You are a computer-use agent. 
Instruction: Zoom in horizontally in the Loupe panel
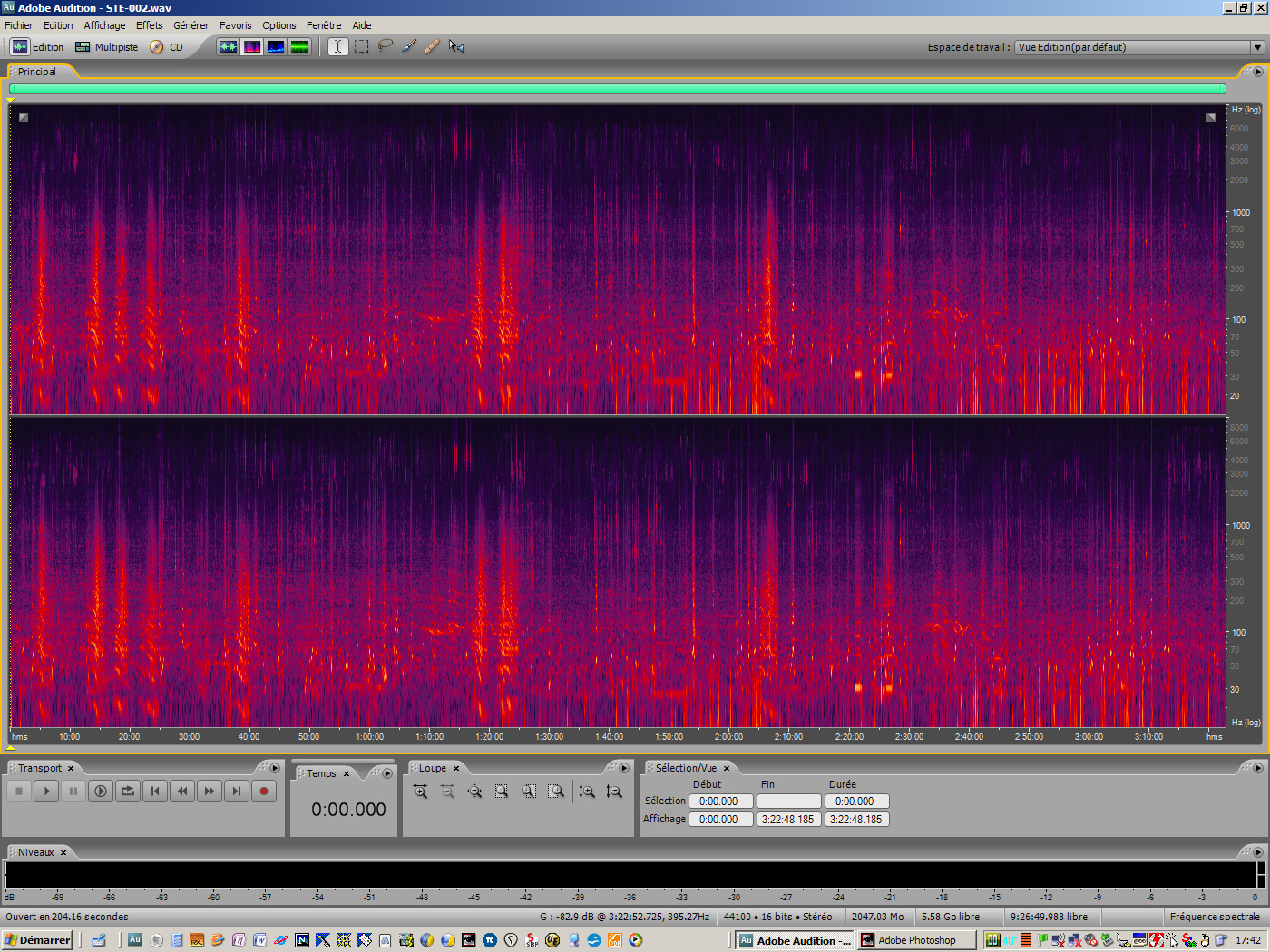pyautogui.click(x=419, y=791)
